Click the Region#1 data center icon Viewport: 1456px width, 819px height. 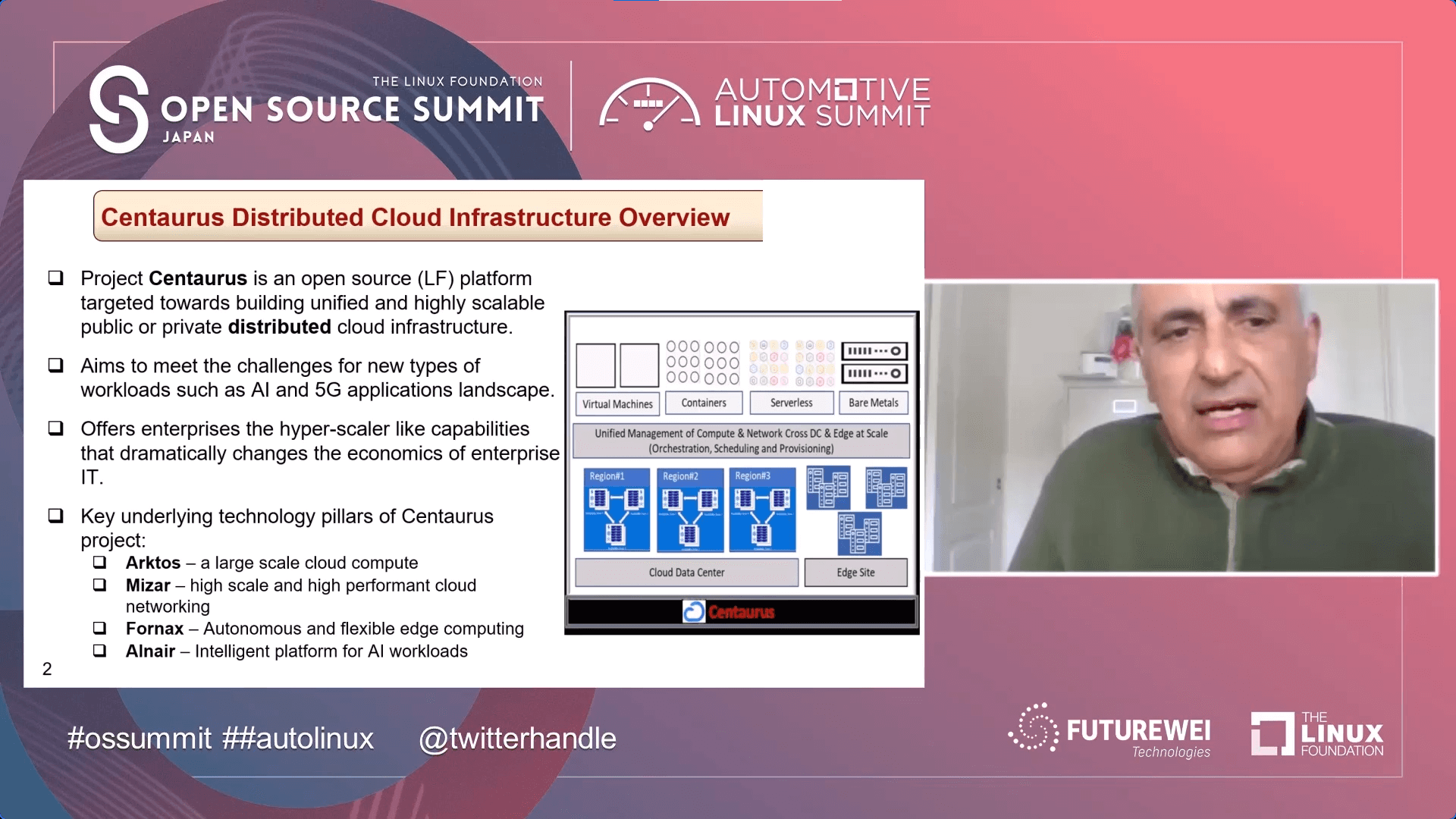617,510
